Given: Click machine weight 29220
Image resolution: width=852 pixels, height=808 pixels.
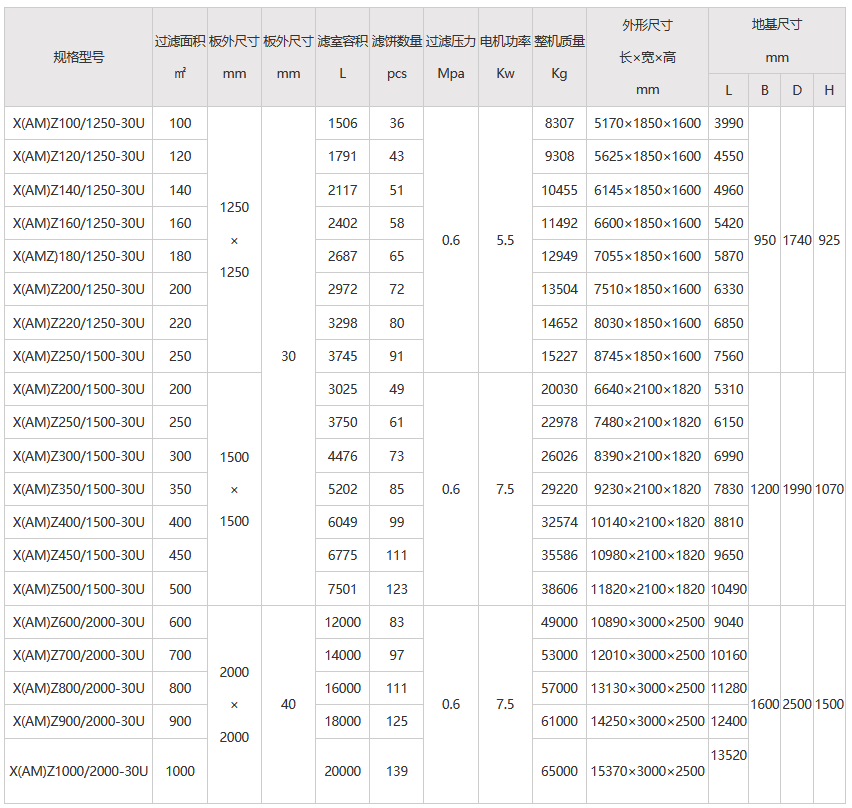Looking at the screenshot, I should [x=559, y=489].
